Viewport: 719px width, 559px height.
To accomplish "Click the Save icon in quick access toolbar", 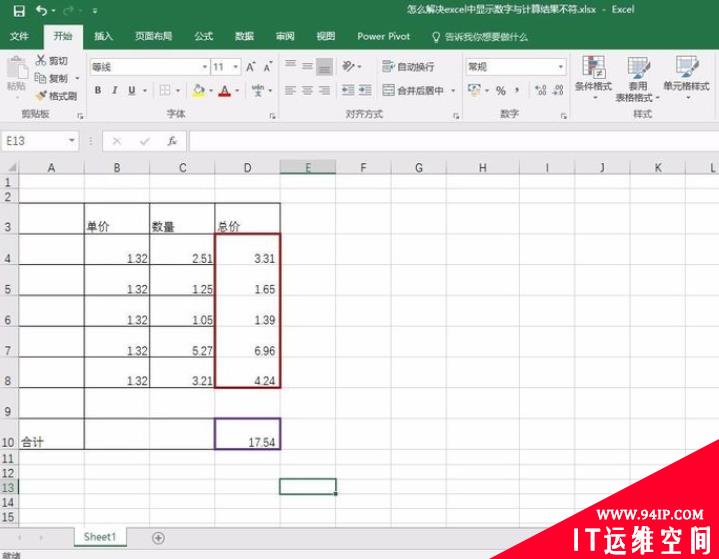I will 19,11.
